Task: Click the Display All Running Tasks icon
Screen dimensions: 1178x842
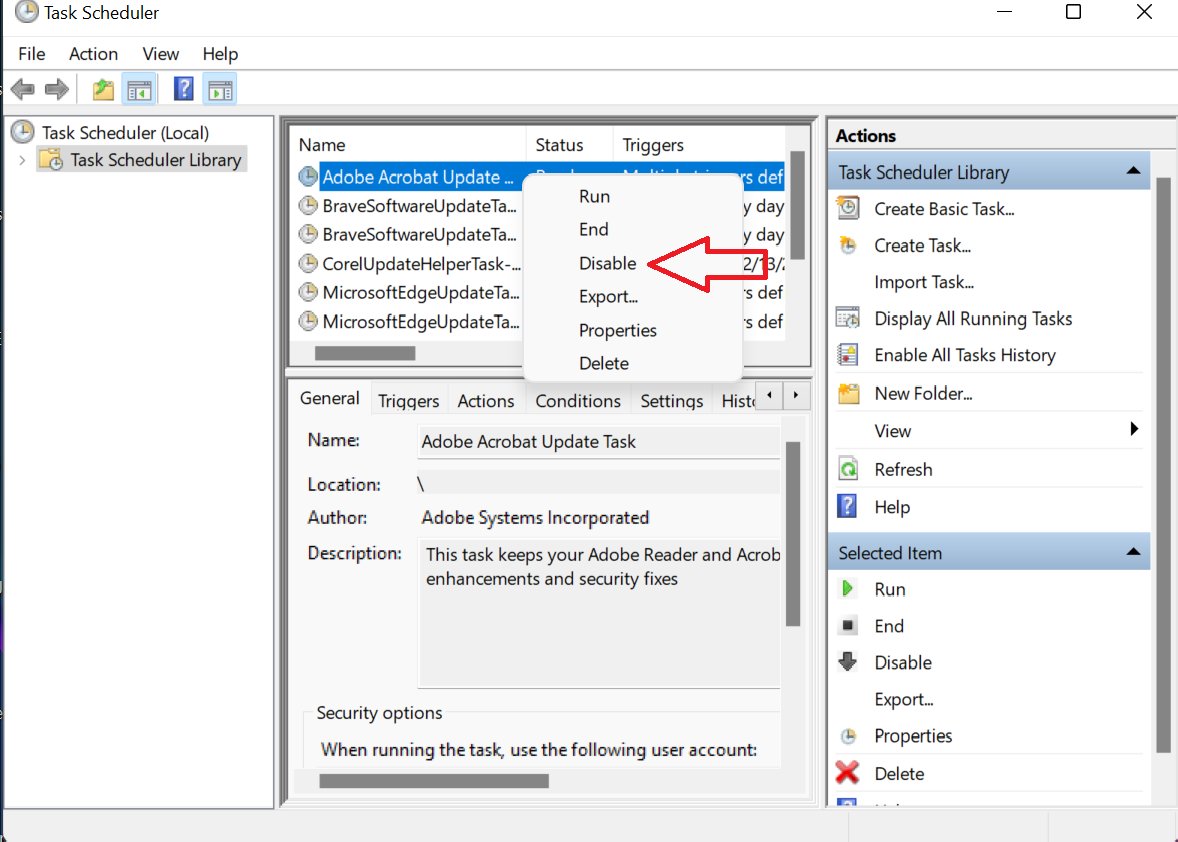Action: (x=848, y=318)
